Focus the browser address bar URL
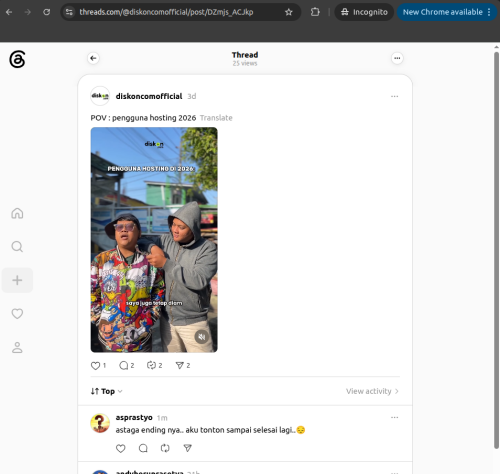 click(166, 12)
